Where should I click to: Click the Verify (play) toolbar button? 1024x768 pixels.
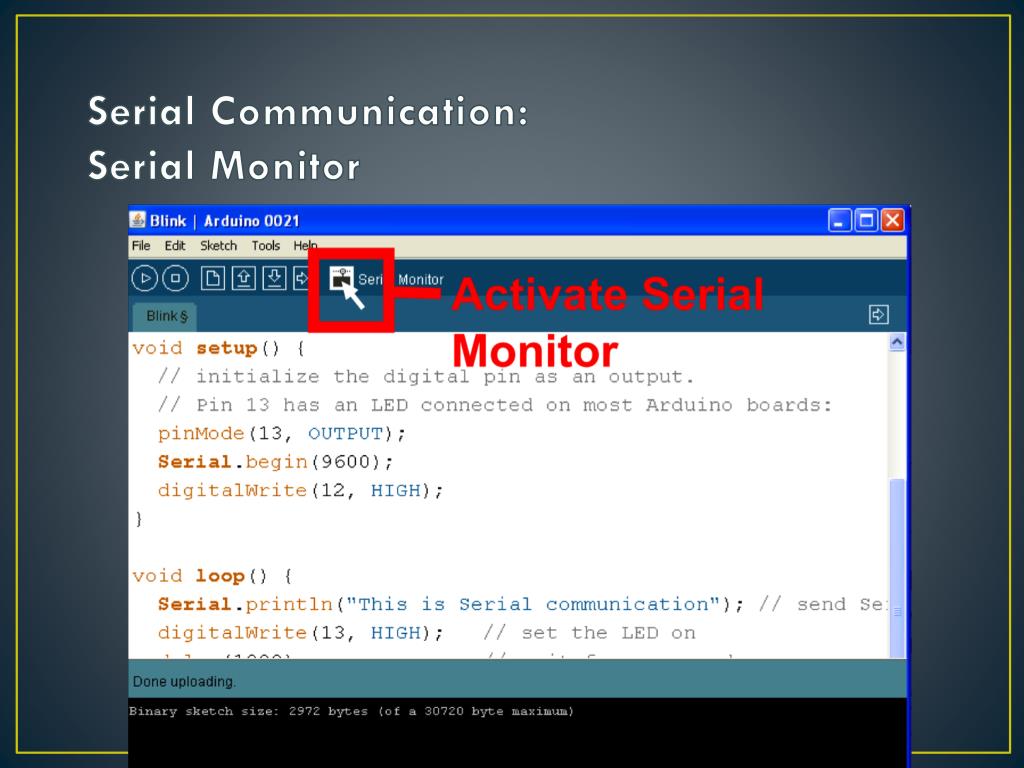pyautogui.click(x=145, y=278)
